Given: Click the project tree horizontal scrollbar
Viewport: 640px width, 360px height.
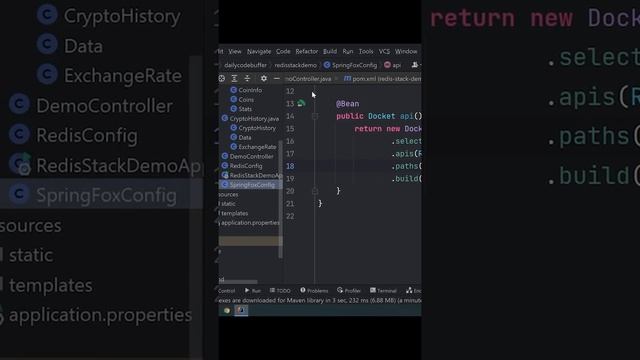Looking at the screenshot, I should [238, 282].
